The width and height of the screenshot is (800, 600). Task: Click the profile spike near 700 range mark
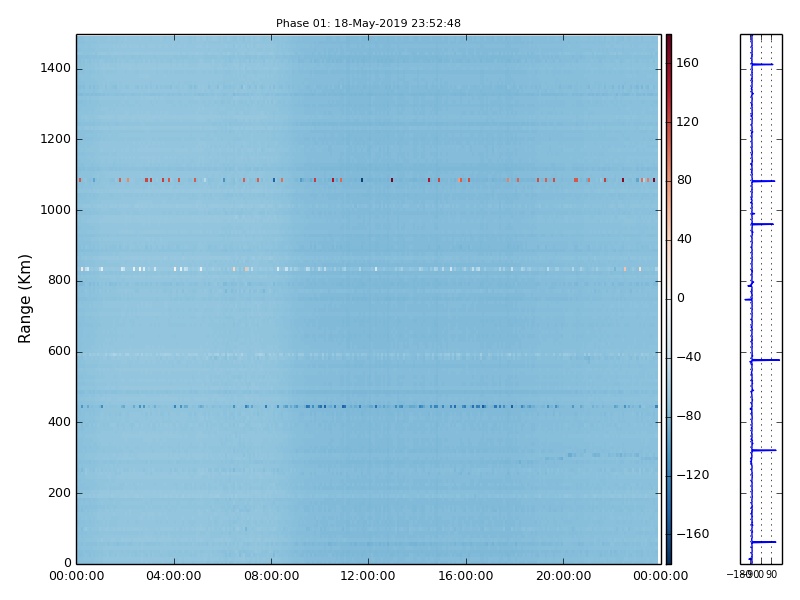point(765,360)
